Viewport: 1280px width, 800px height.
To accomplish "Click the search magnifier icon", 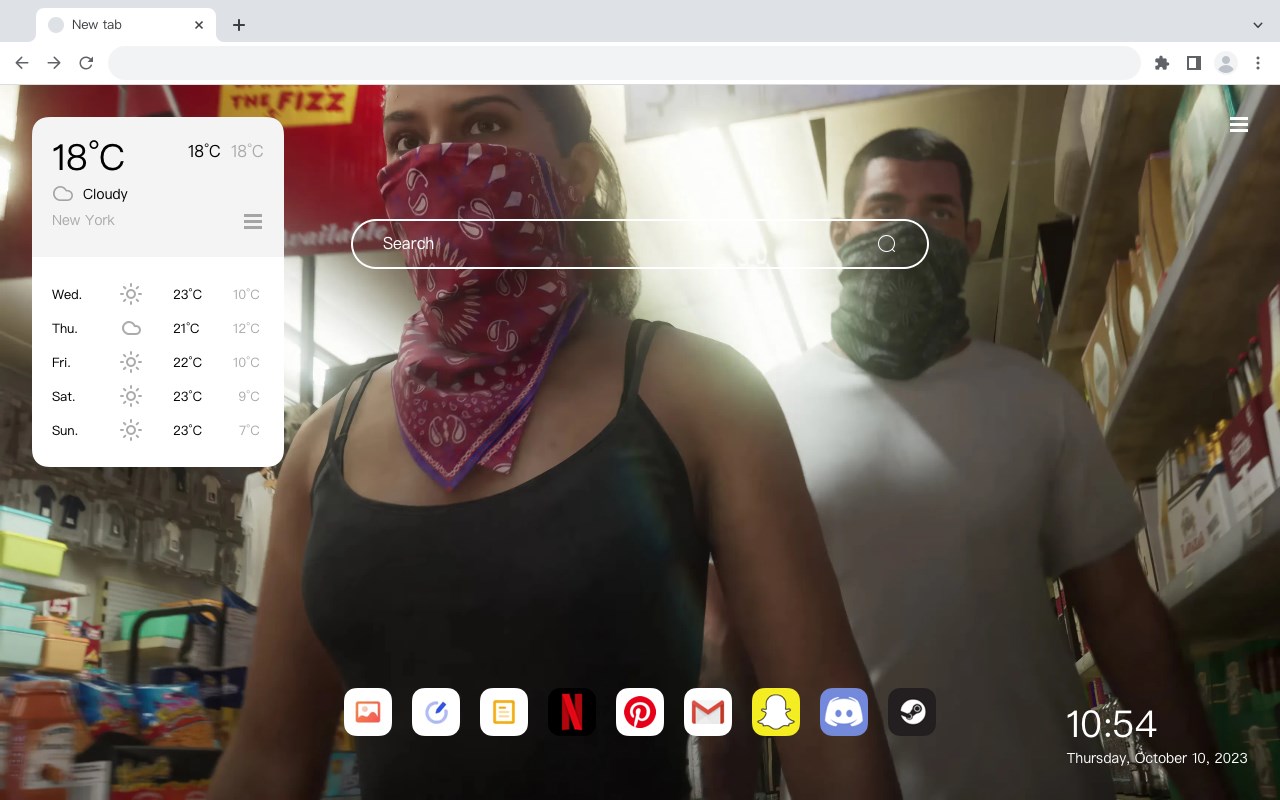I will point(887,244).
